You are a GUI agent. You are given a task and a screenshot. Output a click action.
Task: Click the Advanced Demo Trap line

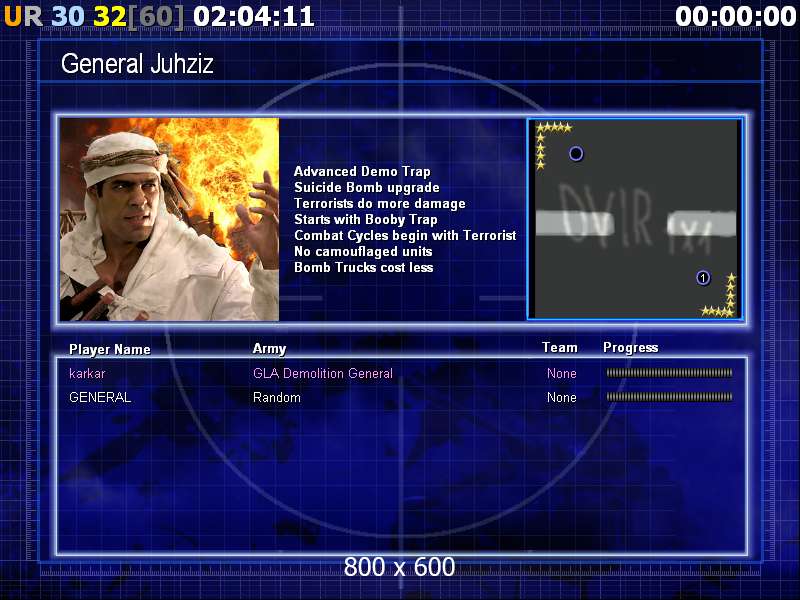coord(362,171)
